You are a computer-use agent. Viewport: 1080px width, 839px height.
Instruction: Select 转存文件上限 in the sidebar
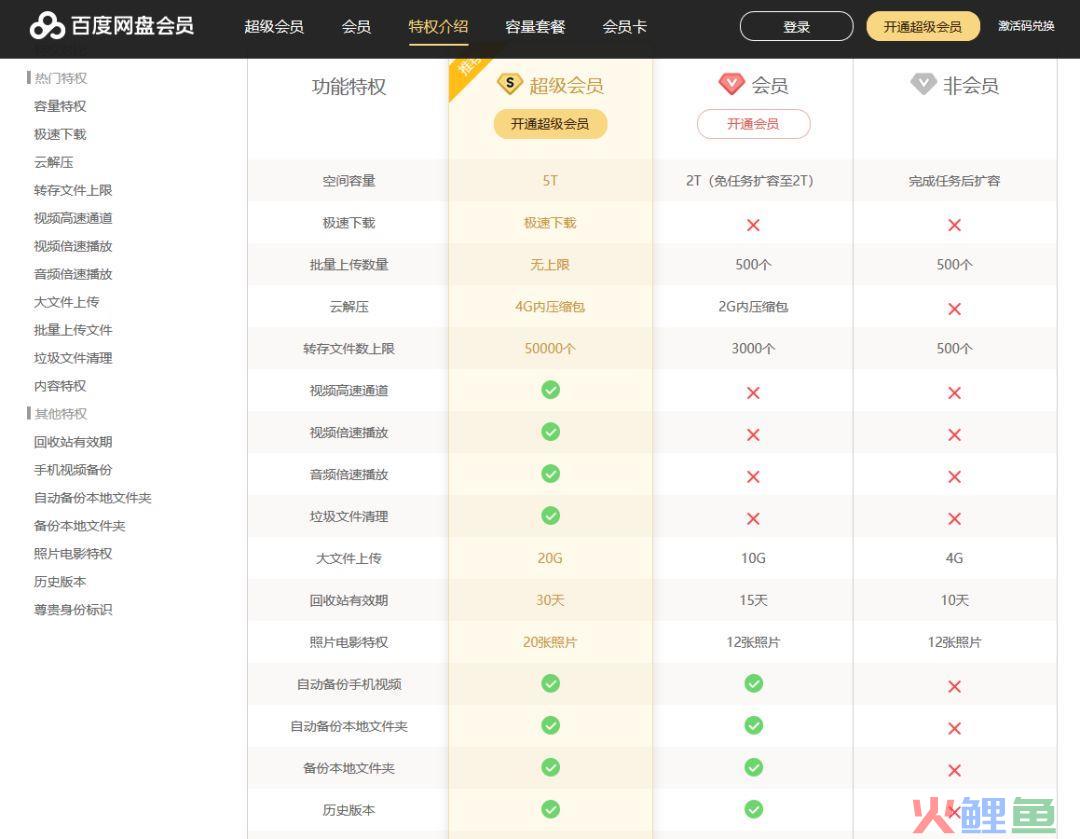(x=73, y=190)
